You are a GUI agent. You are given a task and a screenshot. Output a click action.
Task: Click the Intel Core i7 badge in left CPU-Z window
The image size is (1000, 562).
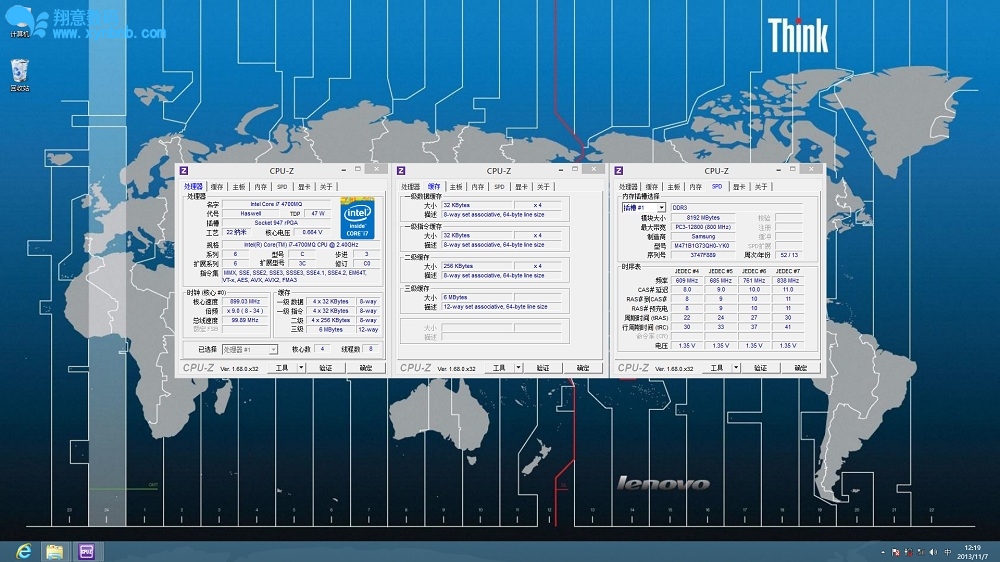357,219
